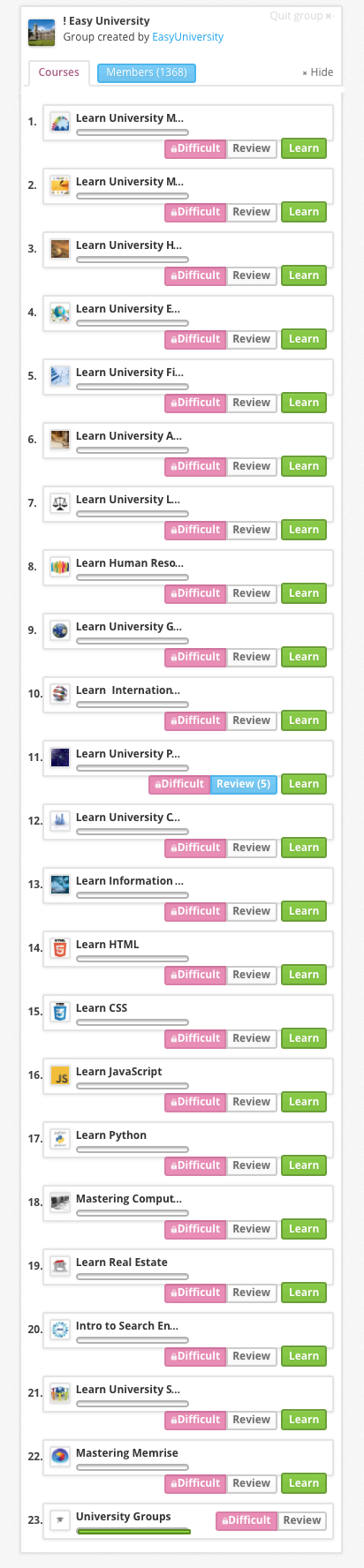Image resolution: width=364 pixels, height=1568 pixels.
Task: Select the Courses tab
Action: [x=59, y=72]
